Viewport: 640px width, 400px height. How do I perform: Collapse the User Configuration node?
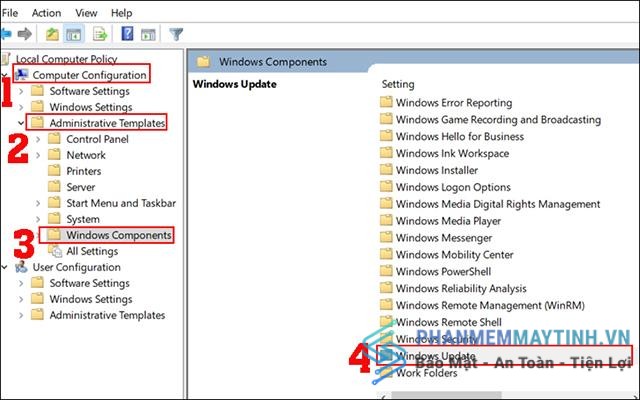(x=4, y=267)
